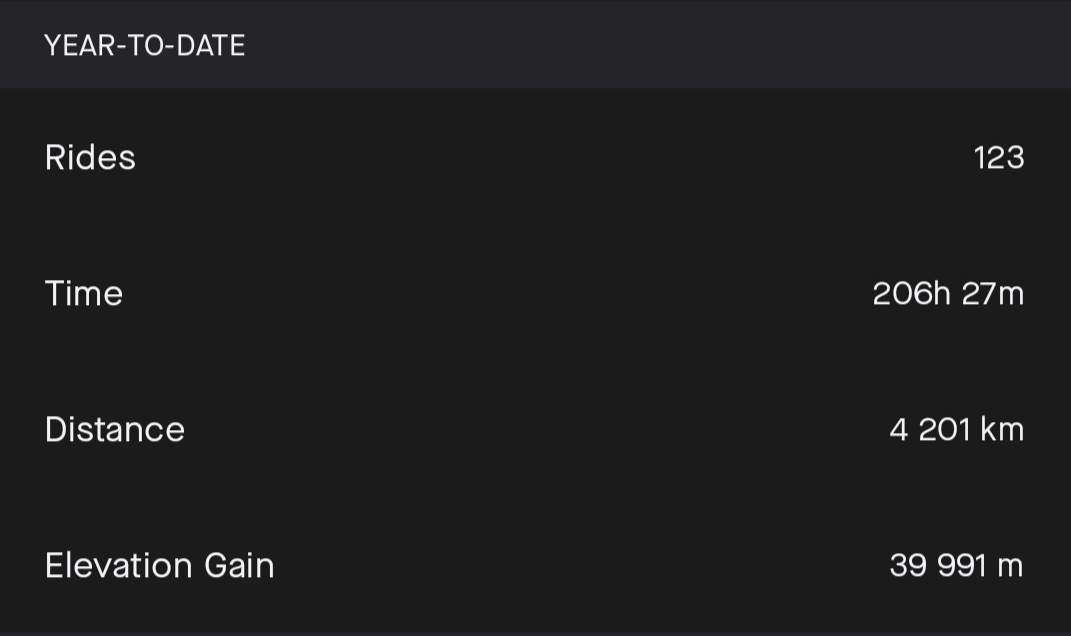Click the m unit after 39 991

(x=1010, y=568)
